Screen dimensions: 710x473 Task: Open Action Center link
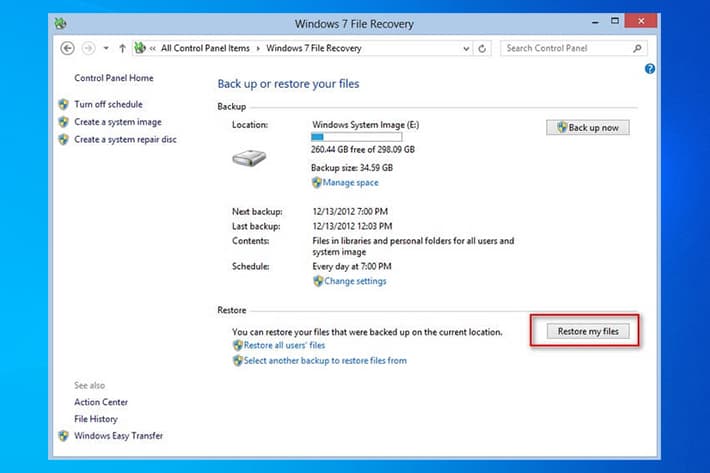pos(101,402)
